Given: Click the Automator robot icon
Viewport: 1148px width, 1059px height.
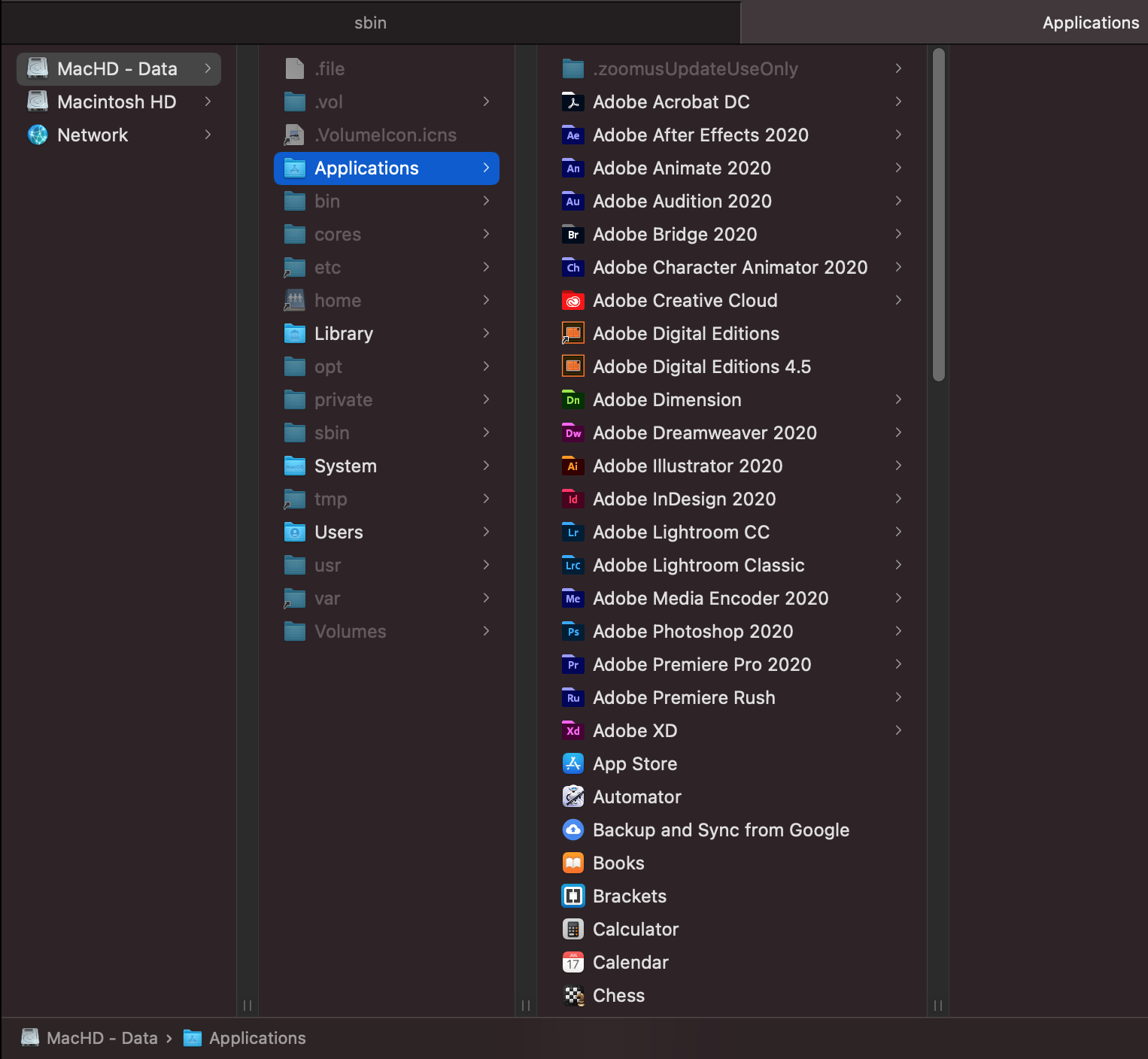Looking at the screenshot, I should click(573, 797).
